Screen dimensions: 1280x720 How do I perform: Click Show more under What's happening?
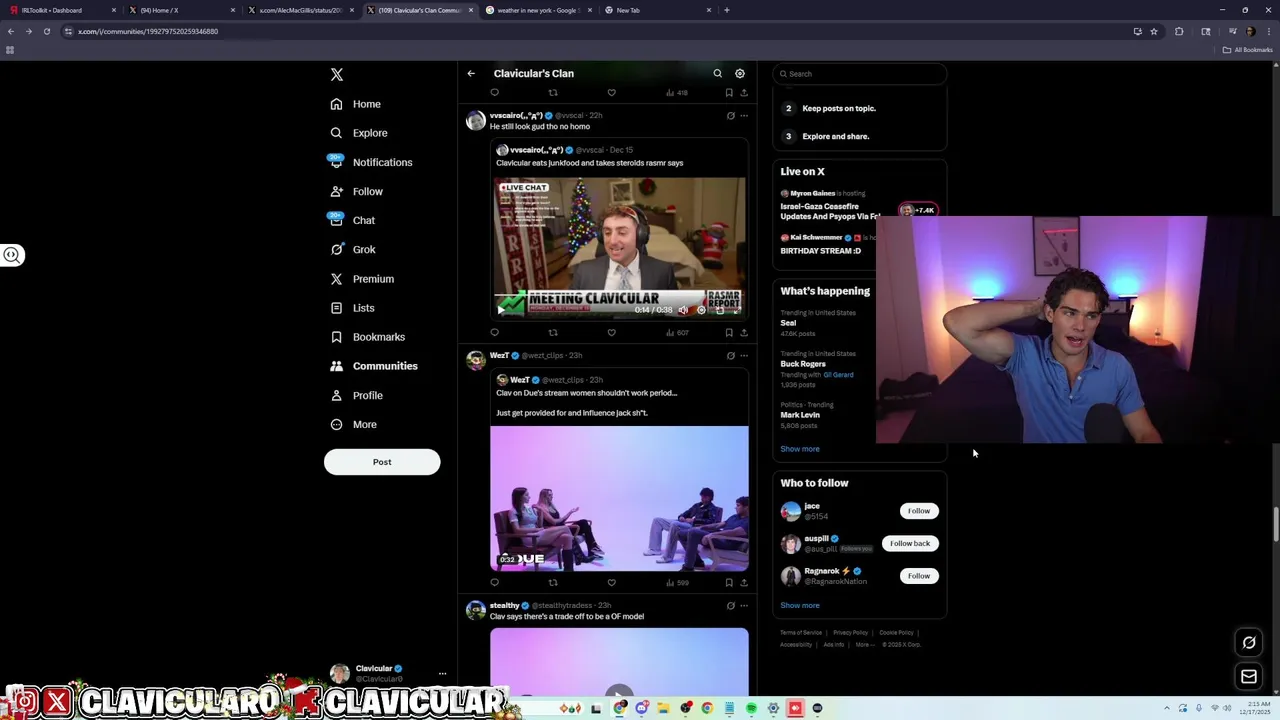(x=800, y=449)
